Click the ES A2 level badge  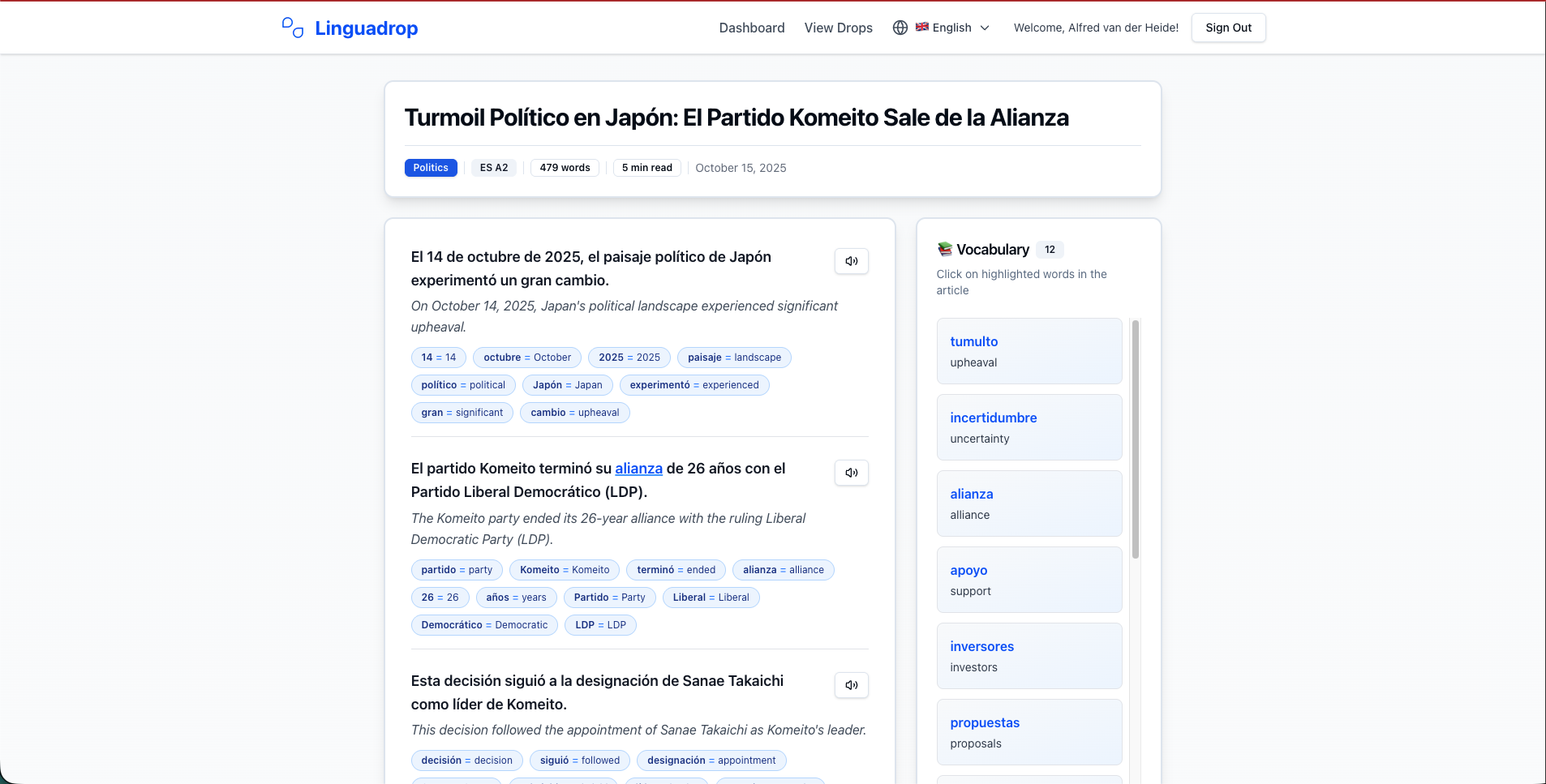pos(494,168)
